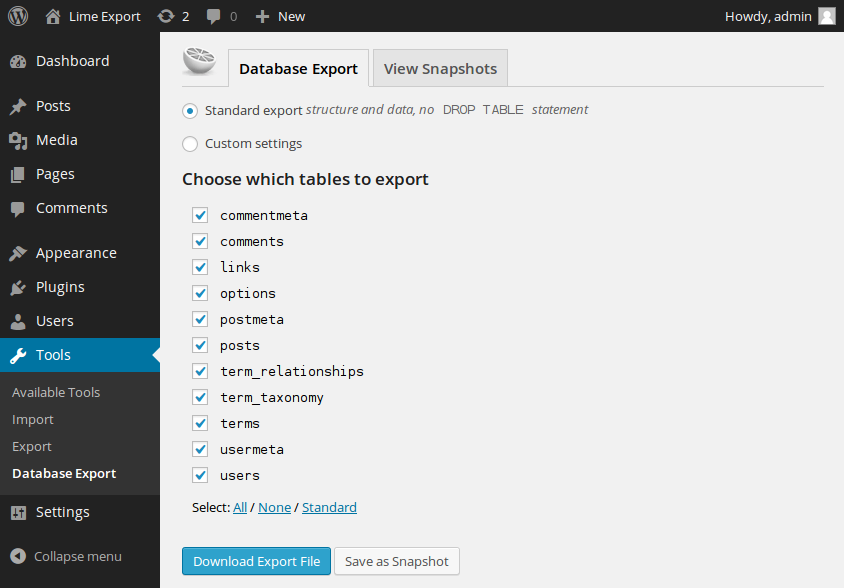Screen dimensions: 844x588
Task: Uncheck the commentmeta table checkbox
Action: pyautogui.click(x=200, y=215)
